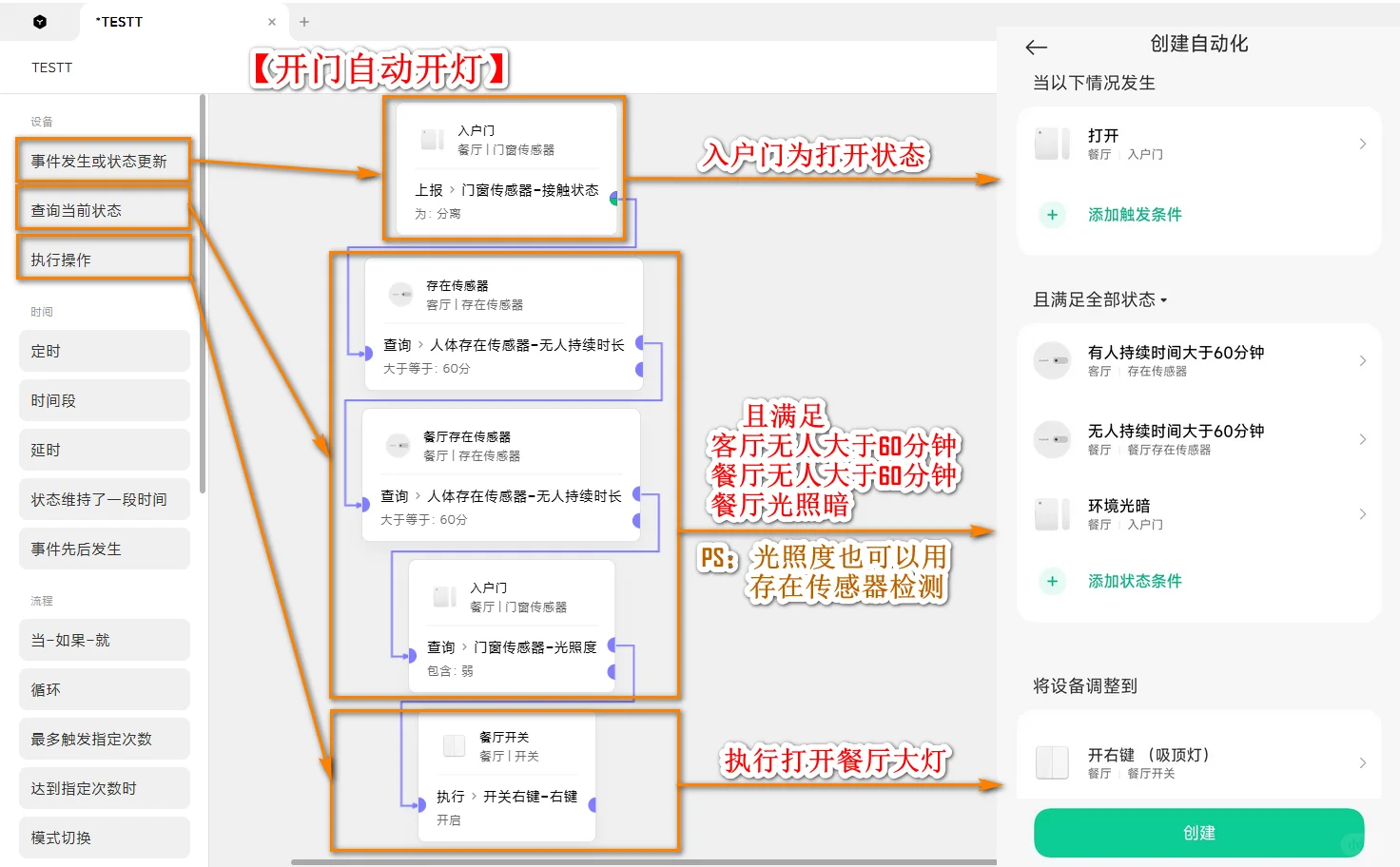Click the green plus icon next to 添加状态条件
The image size is (1400, 867).
[x=1051, y=581]
